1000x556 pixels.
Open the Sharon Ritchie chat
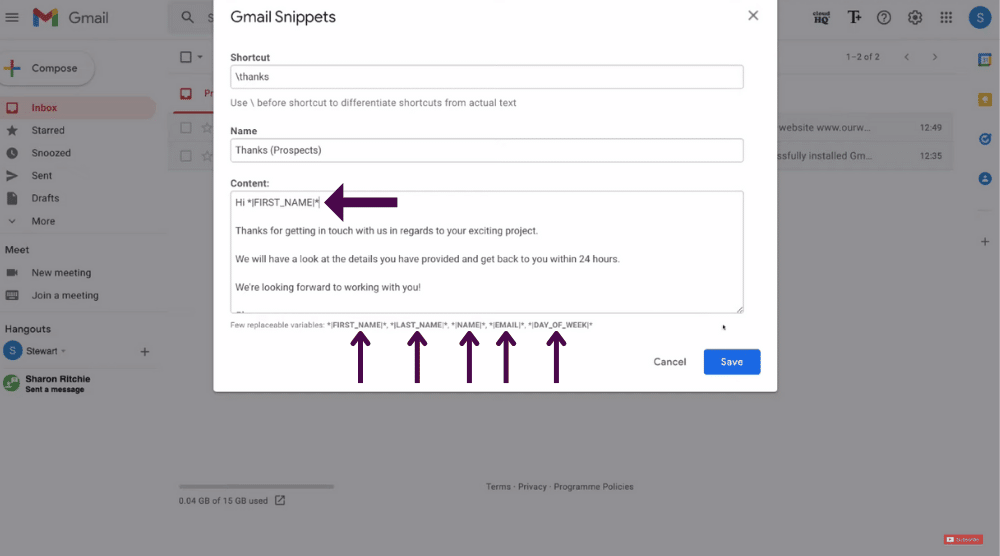tap(57, 383)
